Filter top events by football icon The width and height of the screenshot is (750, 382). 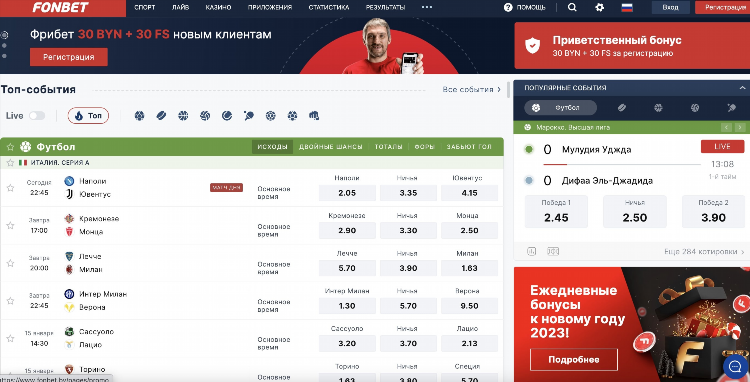pyautogui.click(x=139, y=116)
